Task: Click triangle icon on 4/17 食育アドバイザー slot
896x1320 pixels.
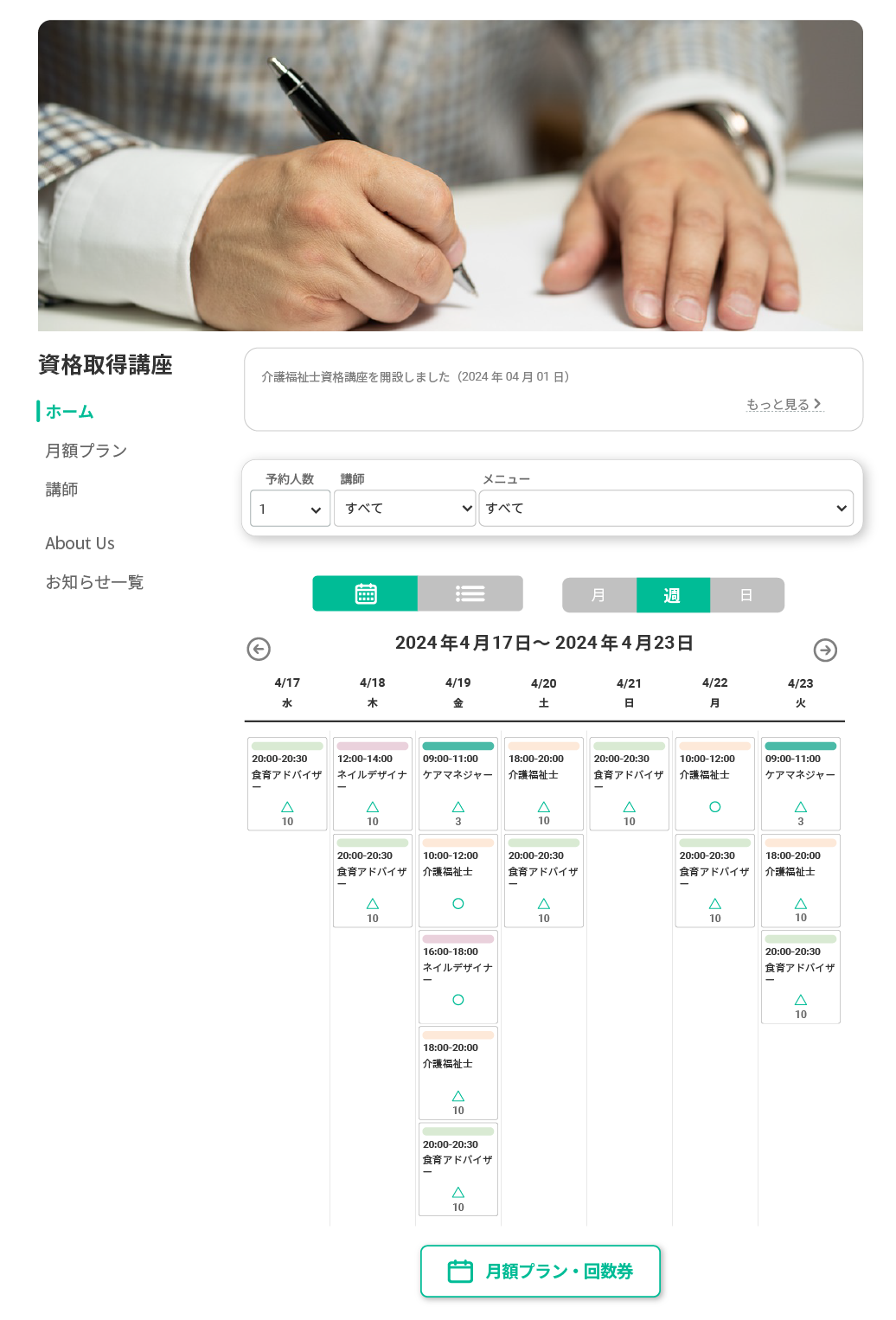Action: (x=287, y=807)
